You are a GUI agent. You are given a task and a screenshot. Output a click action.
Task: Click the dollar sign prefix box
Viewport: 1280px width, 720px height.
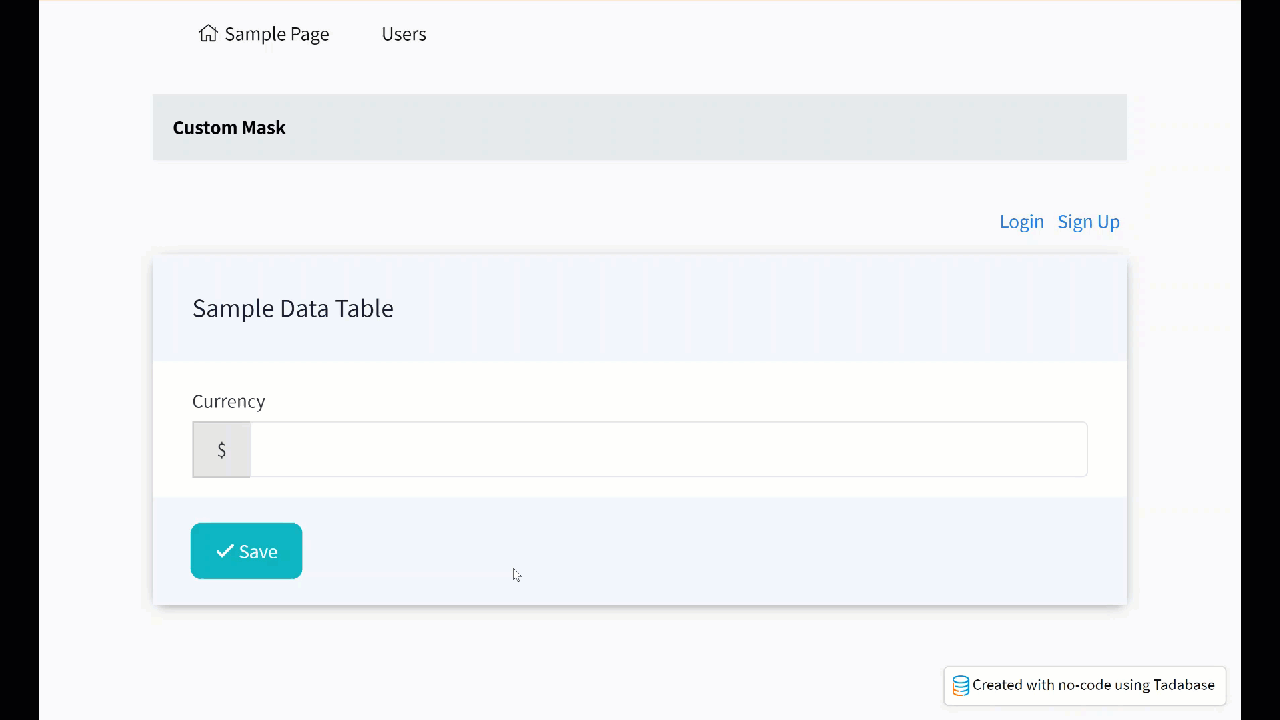tap(221, 449)
